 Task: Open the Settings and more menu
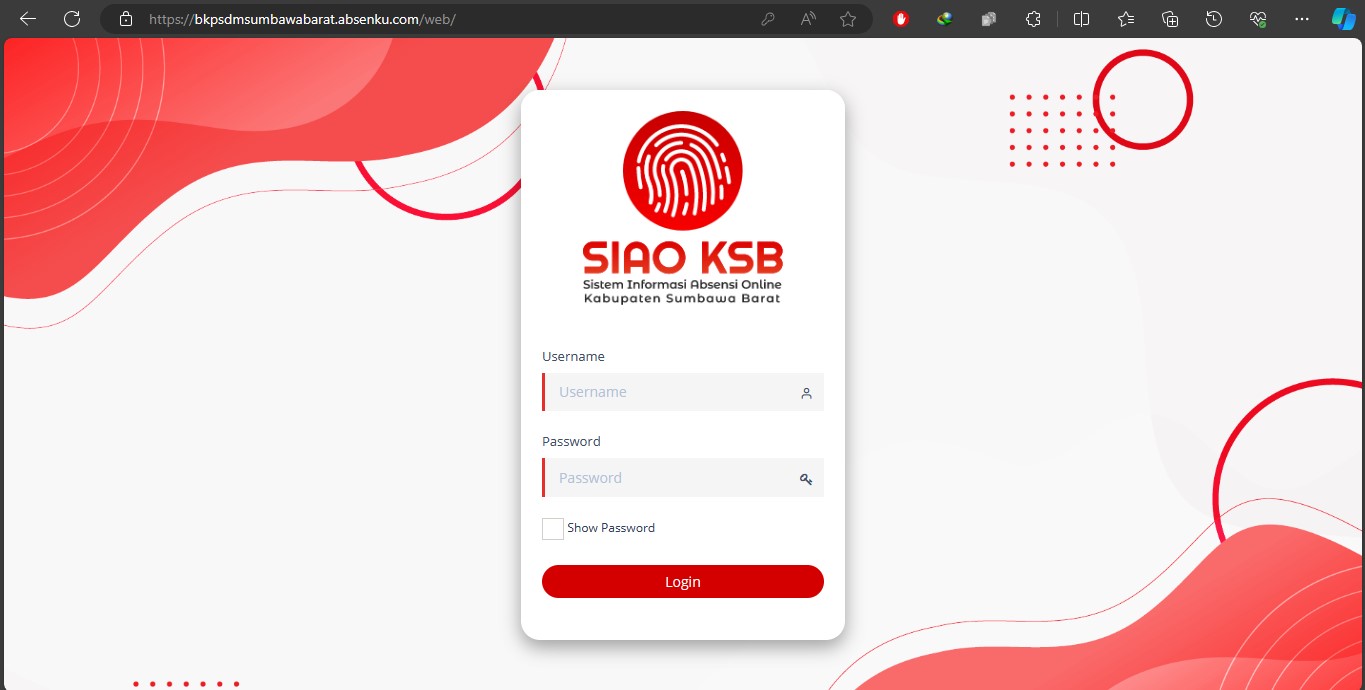click(1302, 19)
